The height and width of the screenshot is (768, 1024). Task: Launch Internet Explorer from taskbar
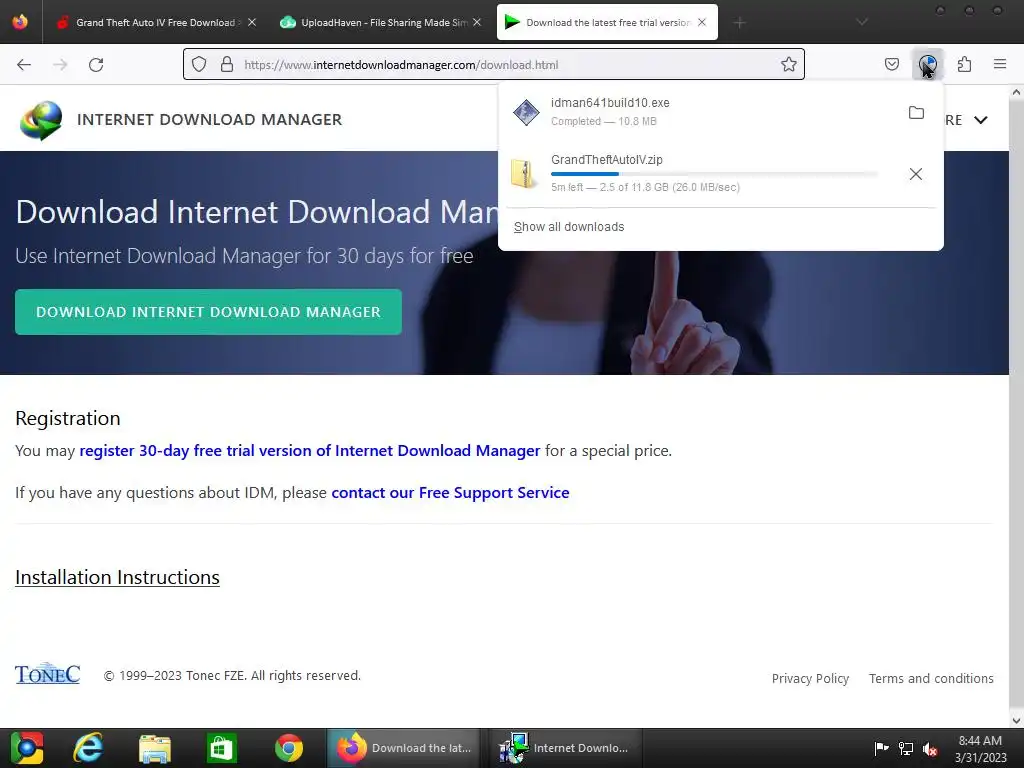click(88, 748)
